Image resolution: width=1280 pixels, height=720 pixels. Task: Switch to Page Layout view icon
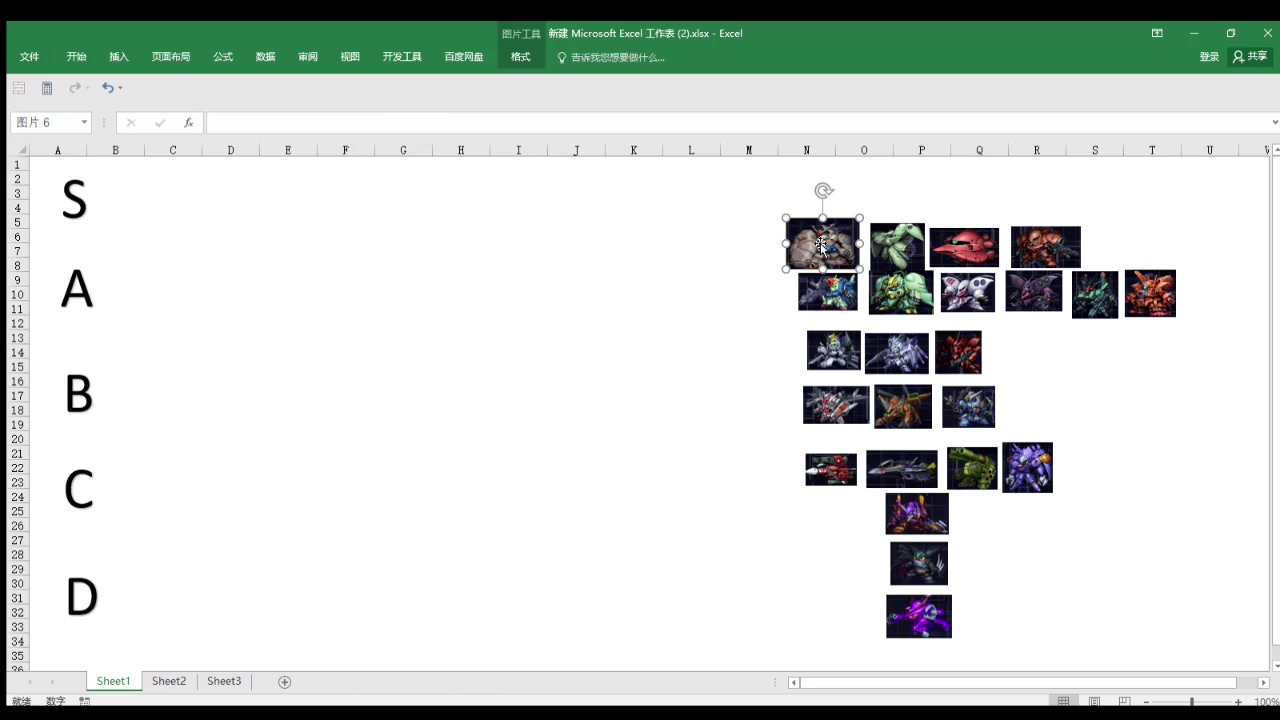coord(1095,702)
